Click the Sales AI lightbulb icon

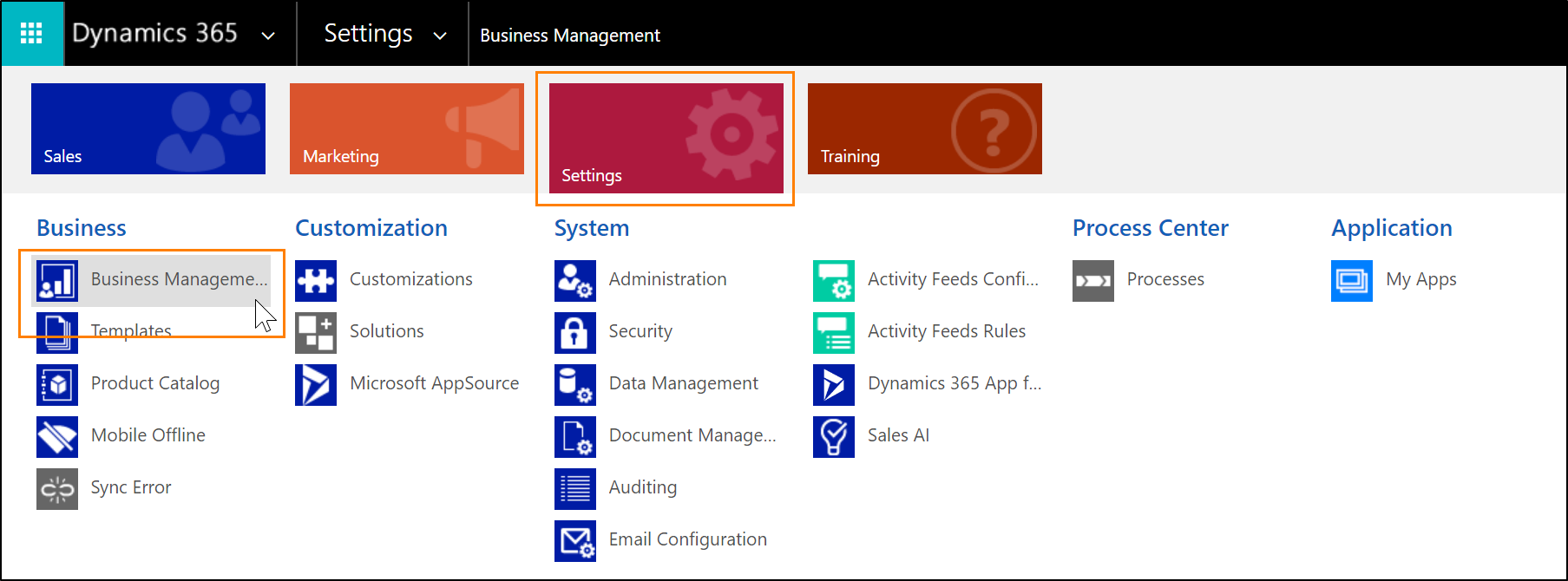point(833,437)
